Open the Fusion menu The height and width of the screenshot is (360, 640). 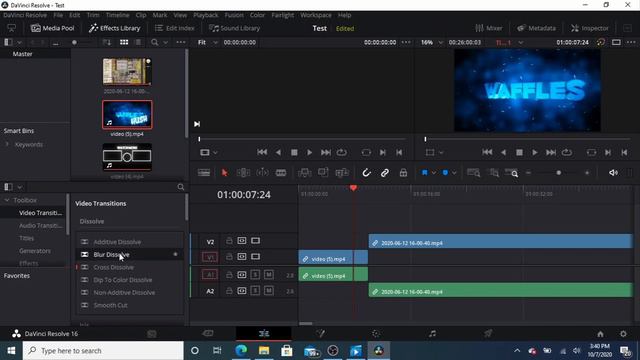click(x=234, y=15)
